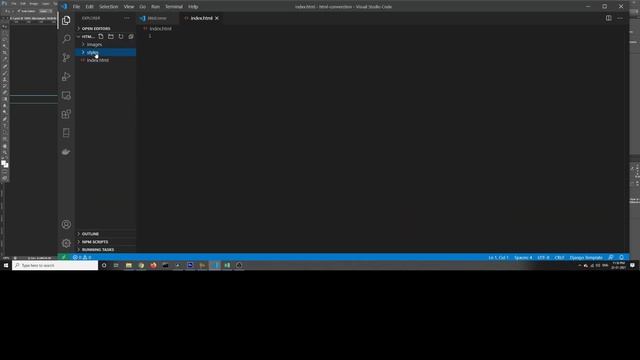640x360 pixels.
Task: Open the Manage gear in activity bar
Action: pos(66,243)
